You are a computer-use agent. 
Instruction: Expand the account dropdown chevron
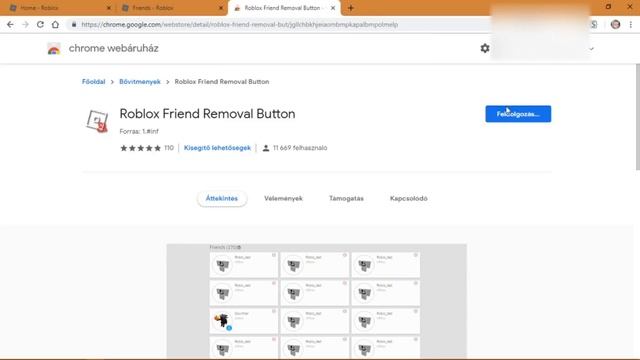coord(591,49)
